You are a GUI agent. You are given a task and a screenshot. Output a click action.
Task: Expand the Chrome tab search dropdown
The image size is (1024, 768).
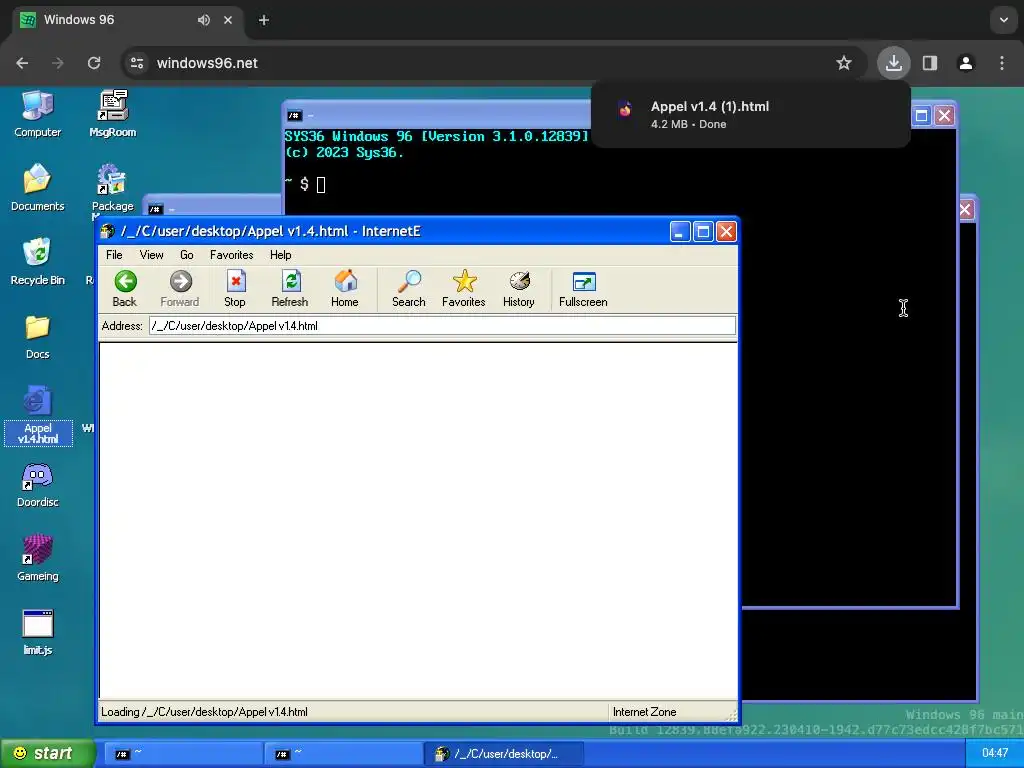[x=1004, y=20]
